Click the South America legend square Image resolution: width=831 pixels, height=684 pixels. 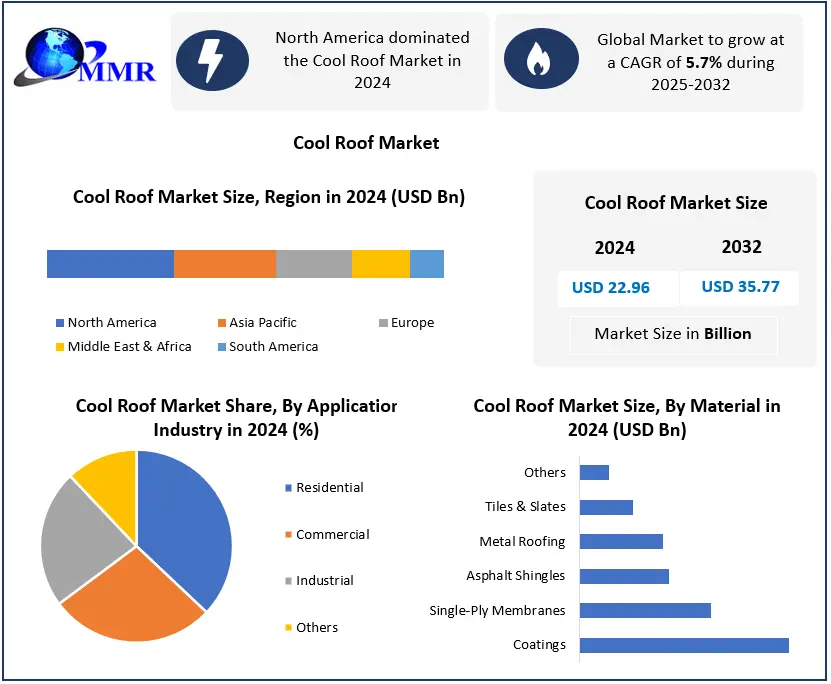[x=221, y=347]
